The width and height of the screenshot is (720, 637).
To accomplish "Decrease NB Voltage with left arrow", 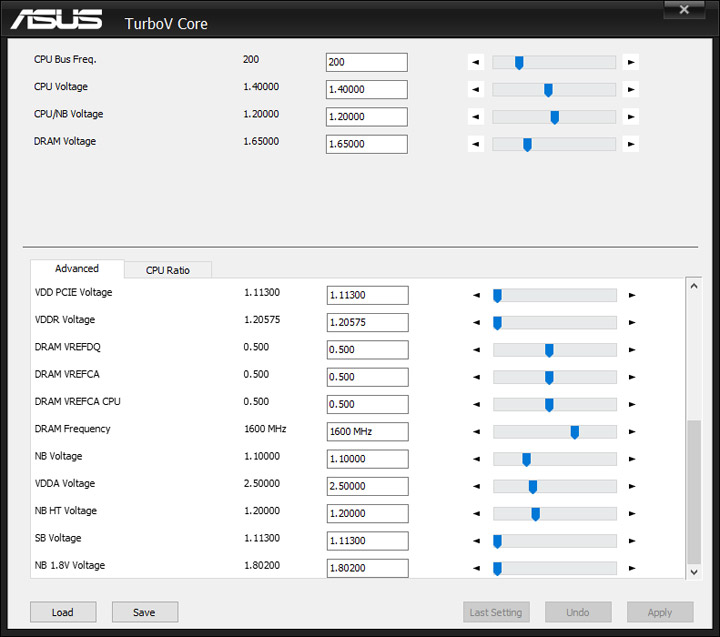I will 477,459.
